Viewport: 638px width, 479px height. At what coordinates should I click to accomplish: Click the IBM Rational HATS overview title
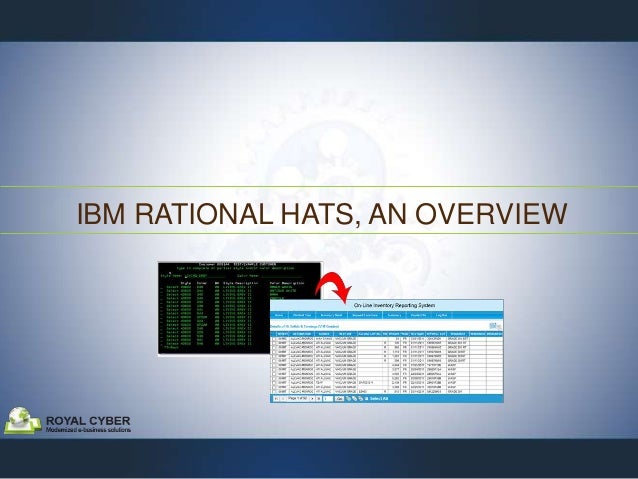[322, 213]
